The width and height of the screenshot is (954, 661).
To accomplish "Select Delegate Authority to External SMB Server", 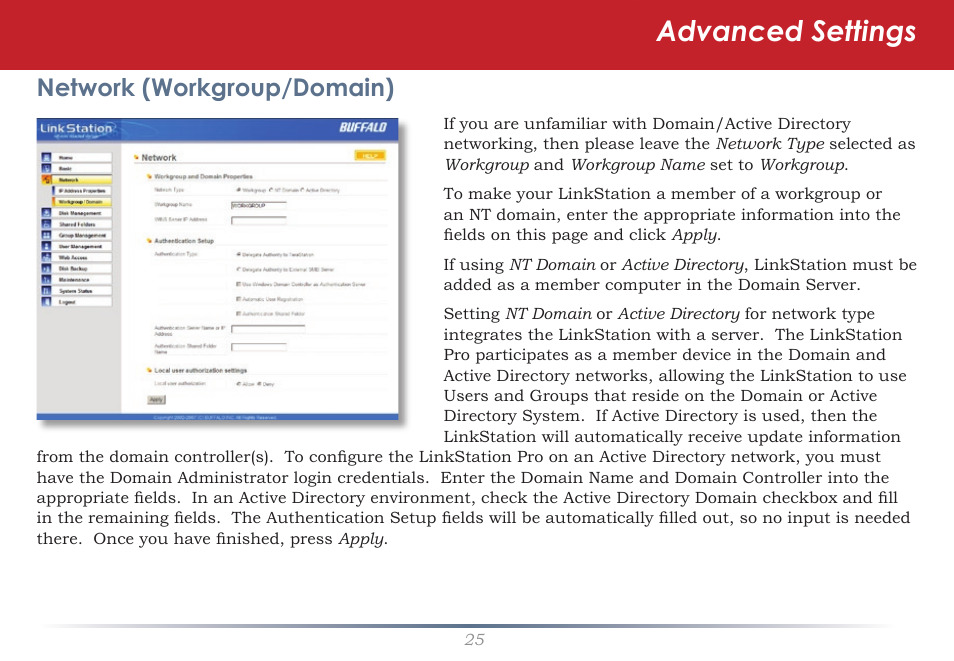I will [x=238, y=269].
